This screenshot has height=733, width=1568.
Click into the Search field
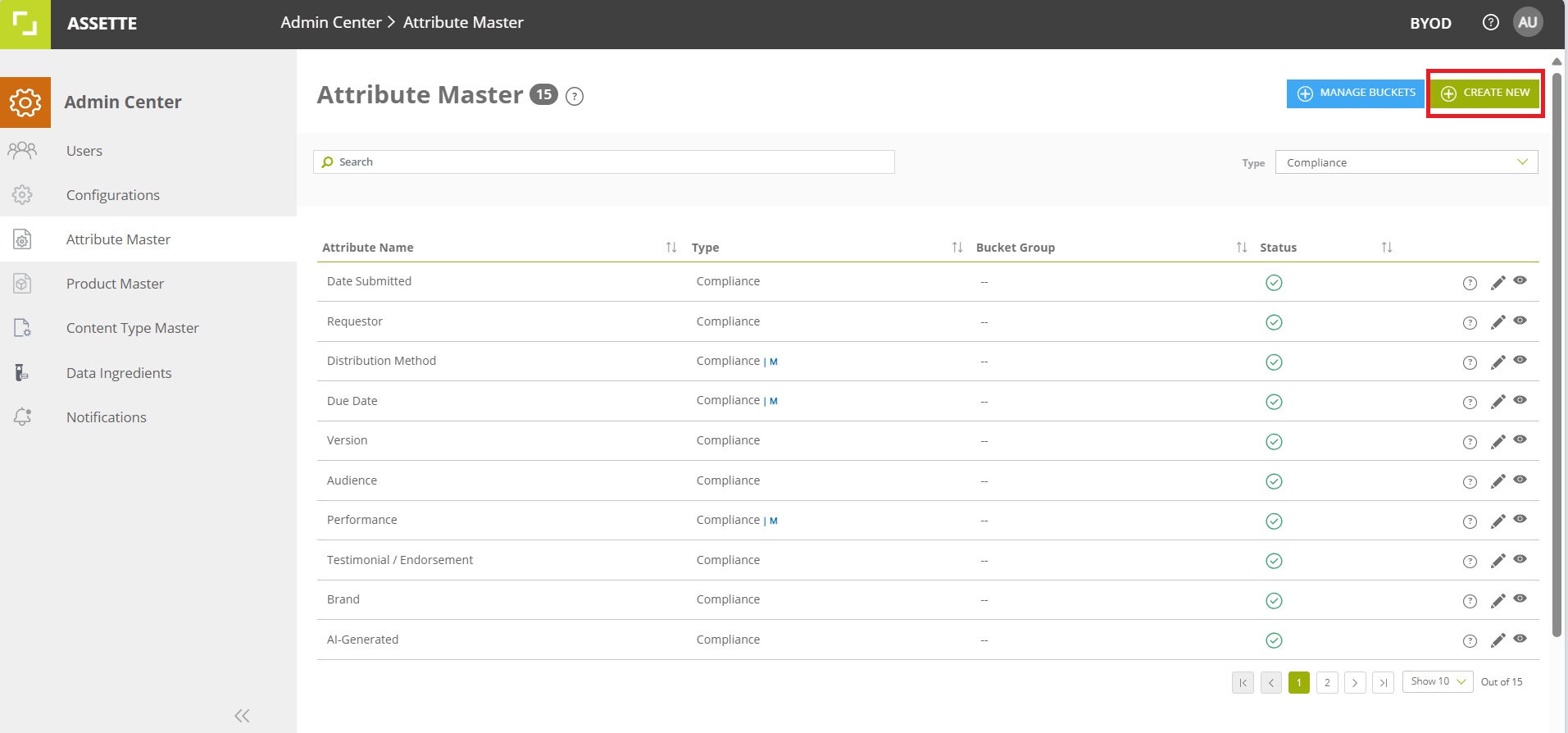tap(603, 162)
